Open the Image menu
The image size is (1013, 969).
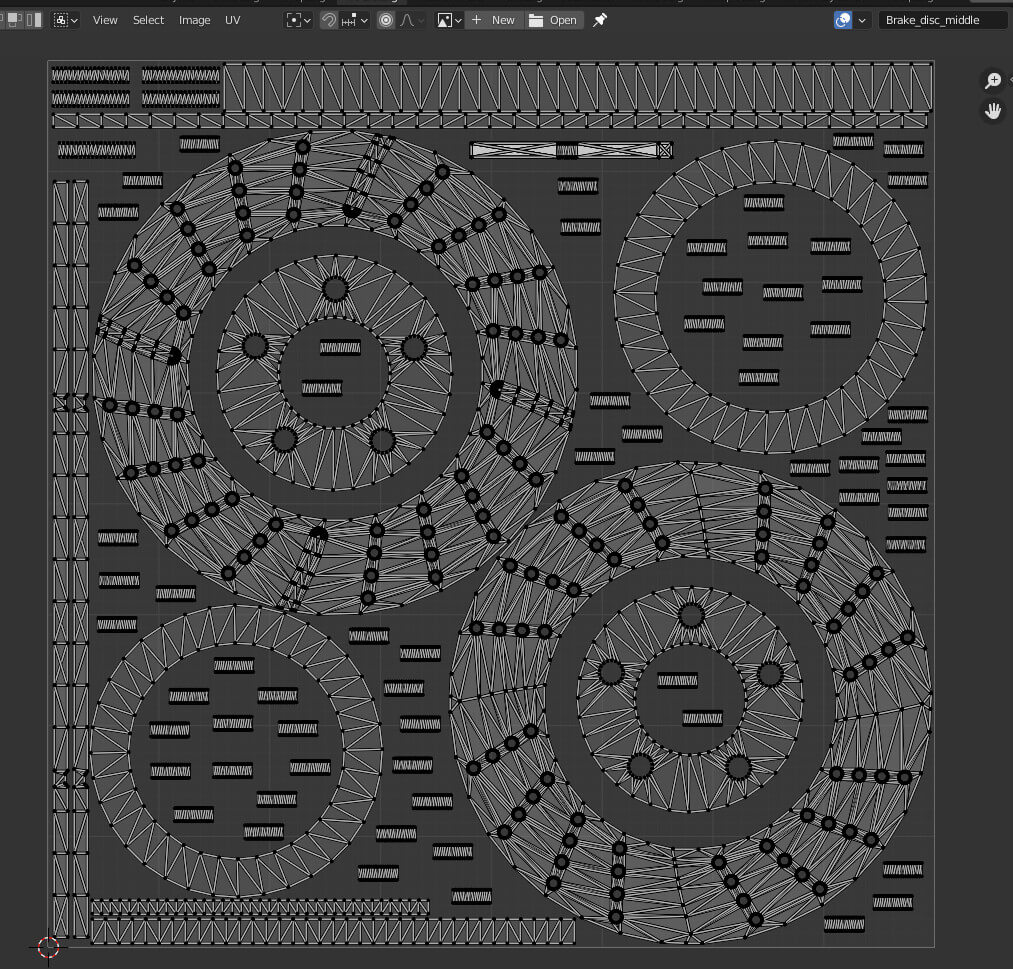coord(194,20)
